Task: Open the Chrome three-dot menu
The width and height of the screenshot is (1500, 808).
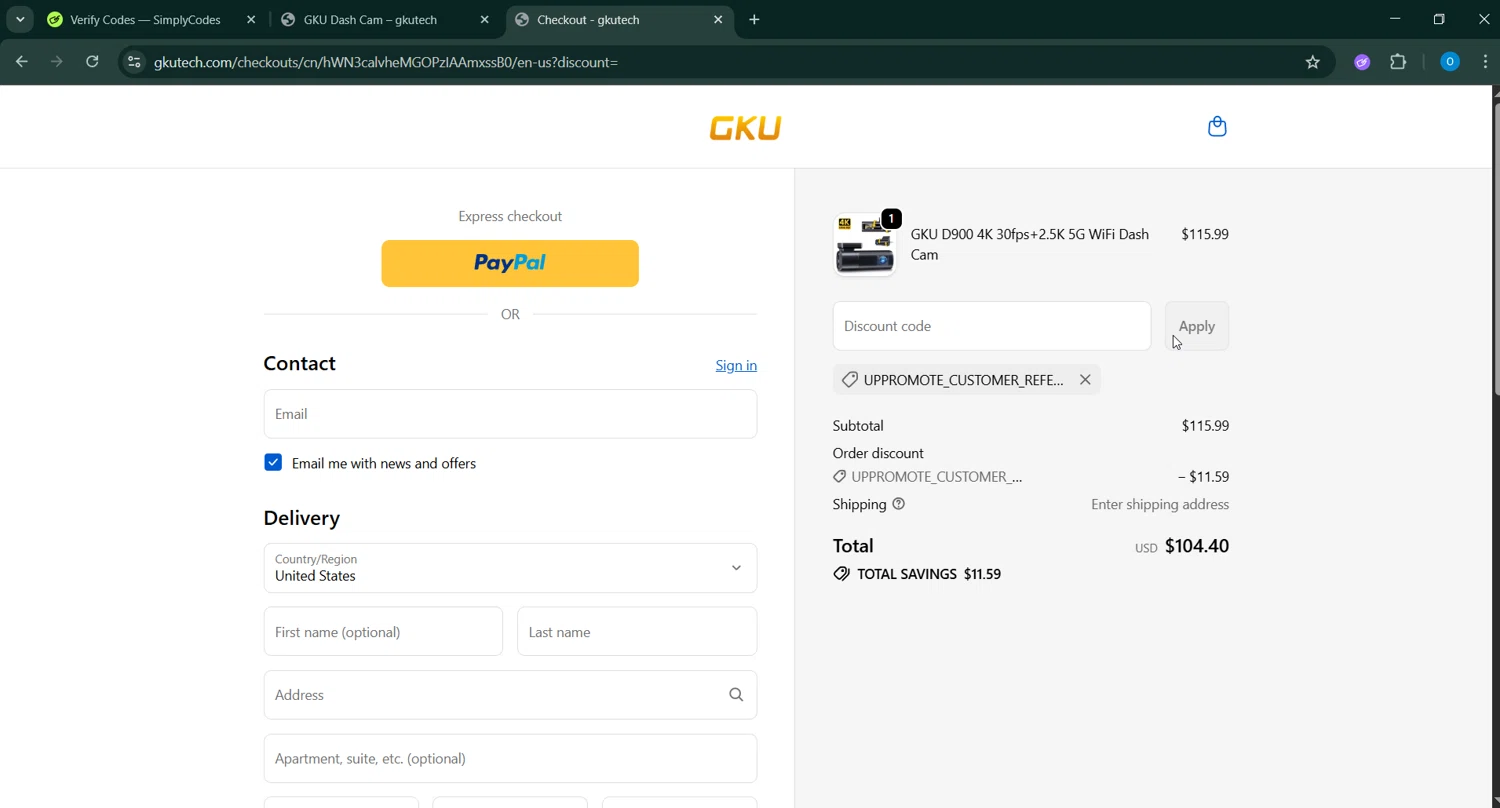Action: click(x=1485, y=62)
